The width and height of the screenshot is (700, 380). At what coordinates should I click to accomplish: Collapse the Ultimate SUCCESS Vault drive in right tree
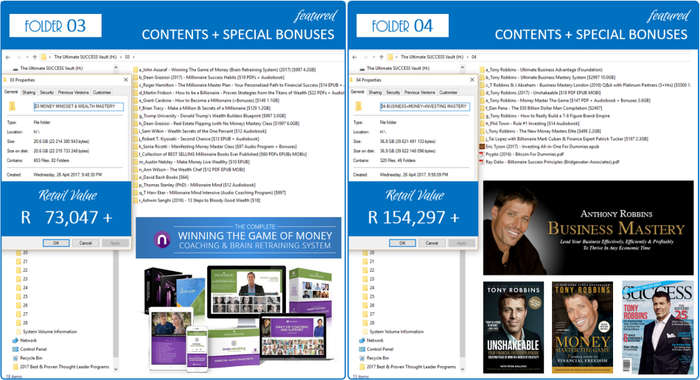point(462,68)
